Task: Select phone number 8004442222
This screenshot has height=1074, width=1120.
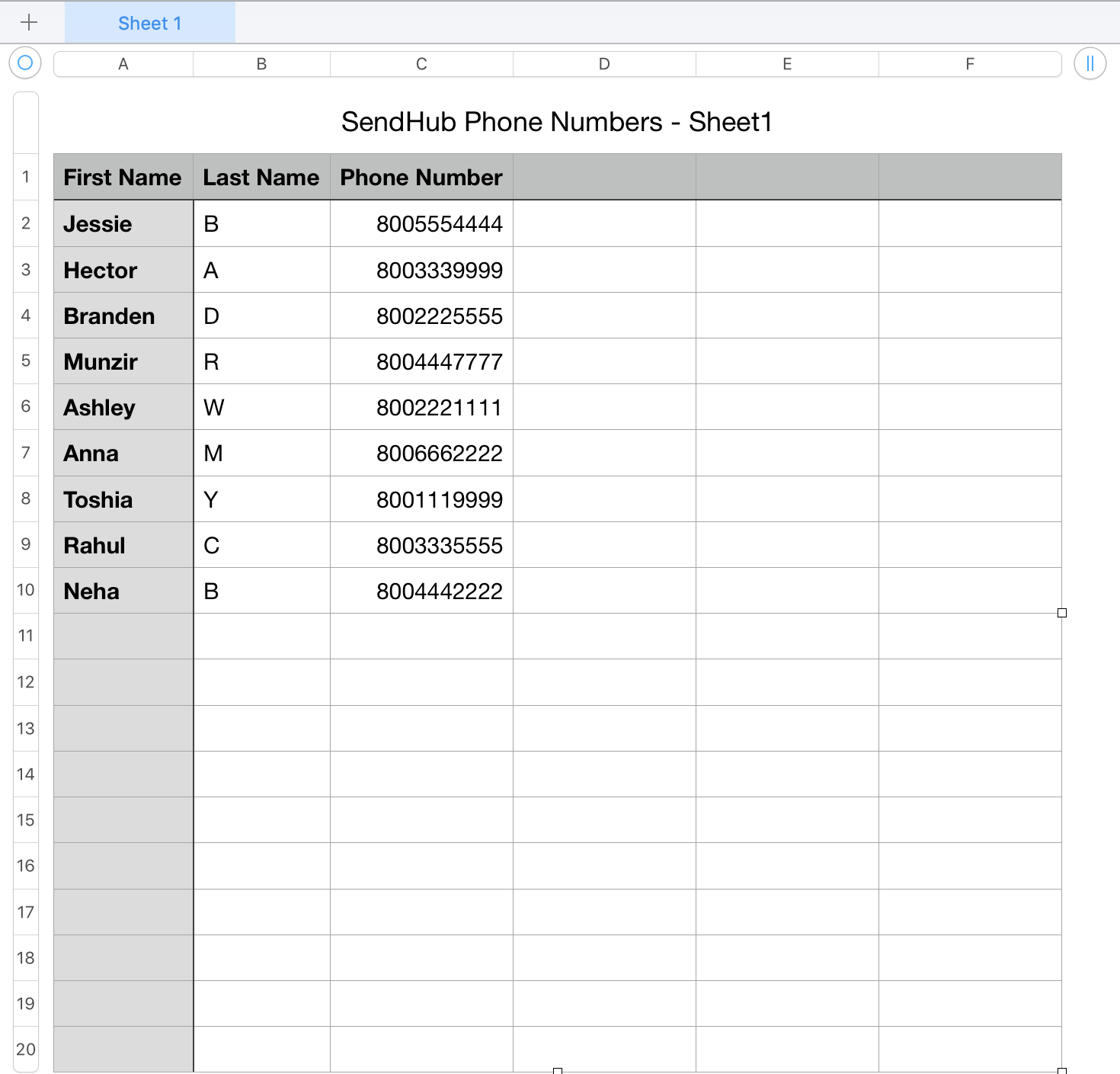Action: click(x=421, y=591)
